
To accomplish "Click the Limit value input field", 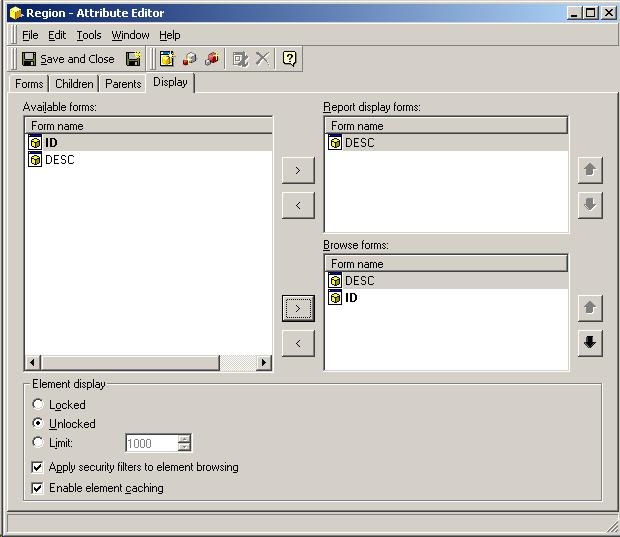I will click(x=151, y=443).
